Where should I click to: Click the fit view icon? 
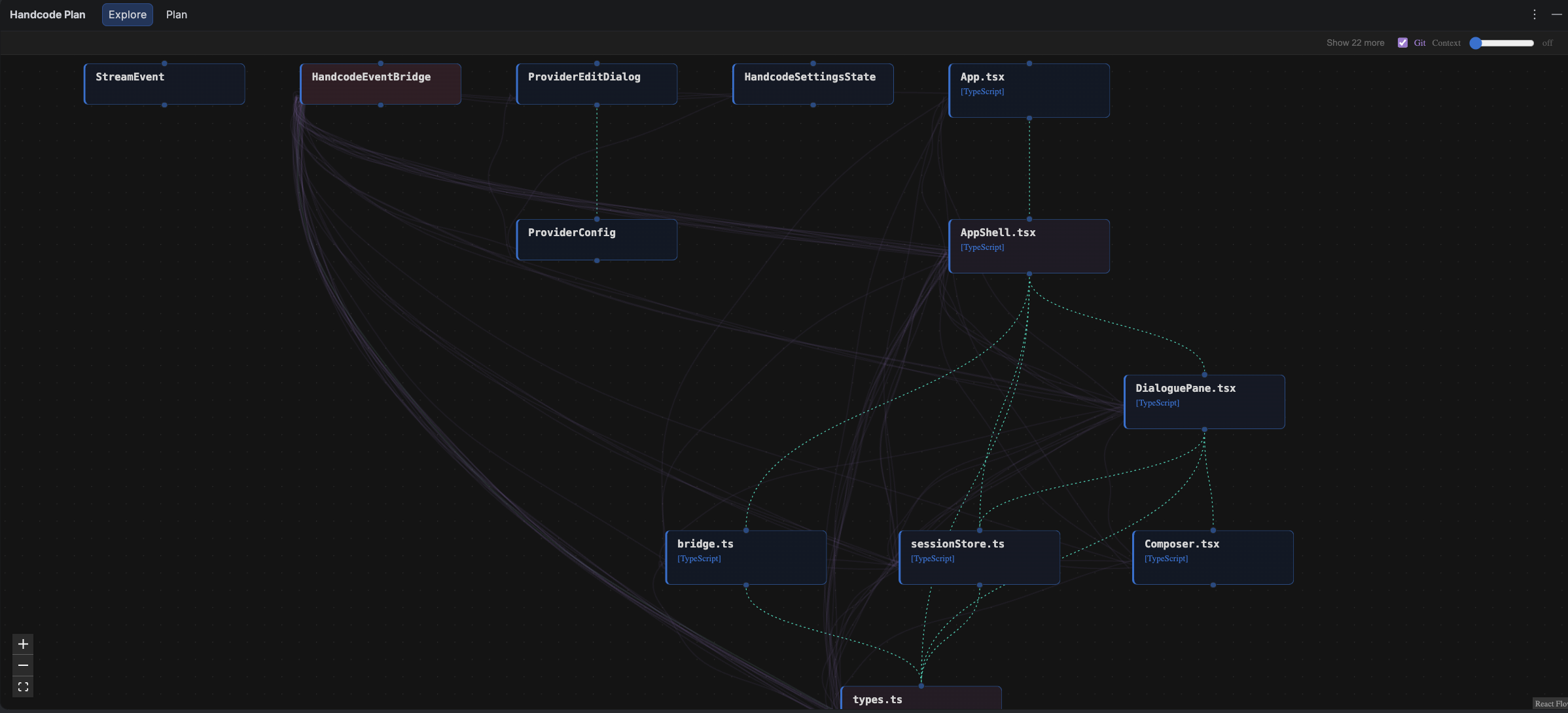[x=23, y=687]
